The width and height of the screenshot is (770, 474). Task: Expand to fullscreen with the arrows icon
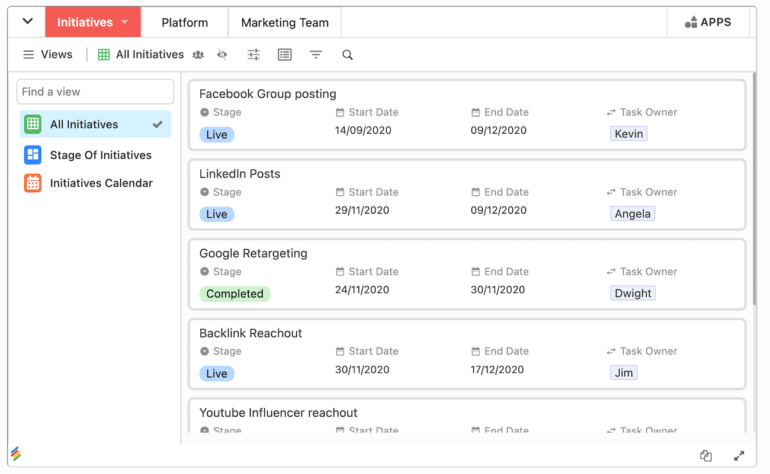click(x=739, y=456)
